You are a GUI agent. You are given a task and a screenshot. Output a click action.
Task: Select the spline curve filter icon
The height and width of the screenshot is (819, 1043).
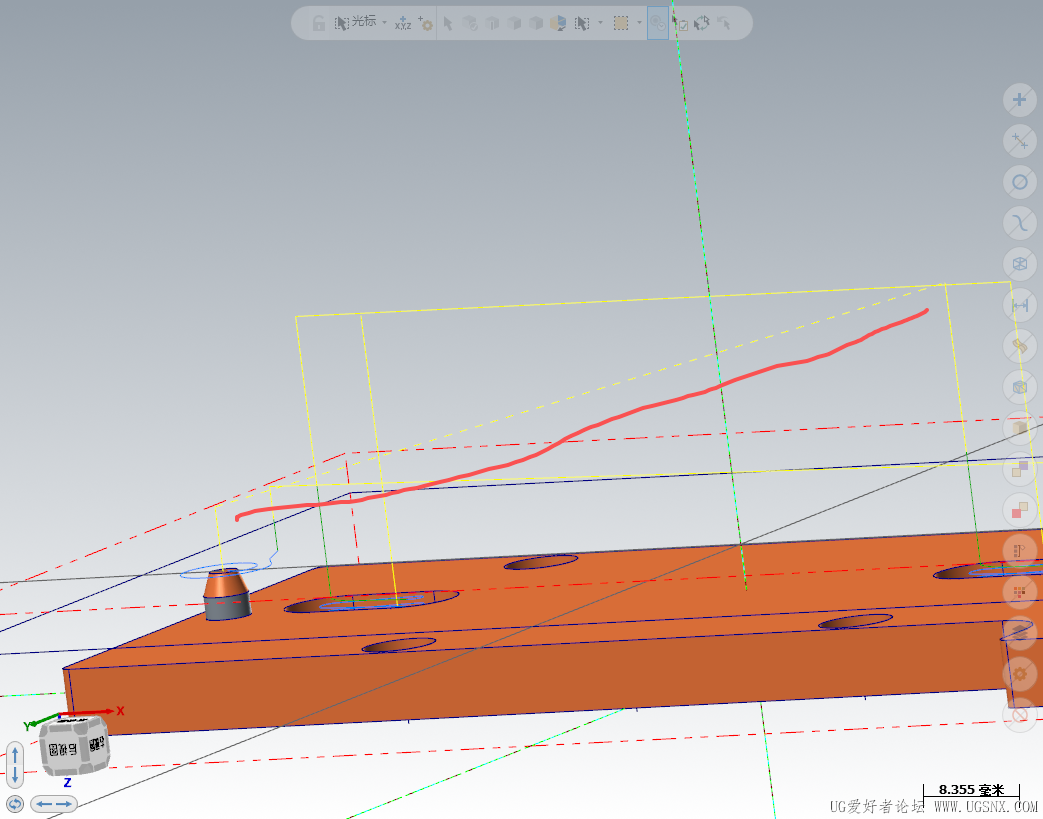tap(1019, 223)
